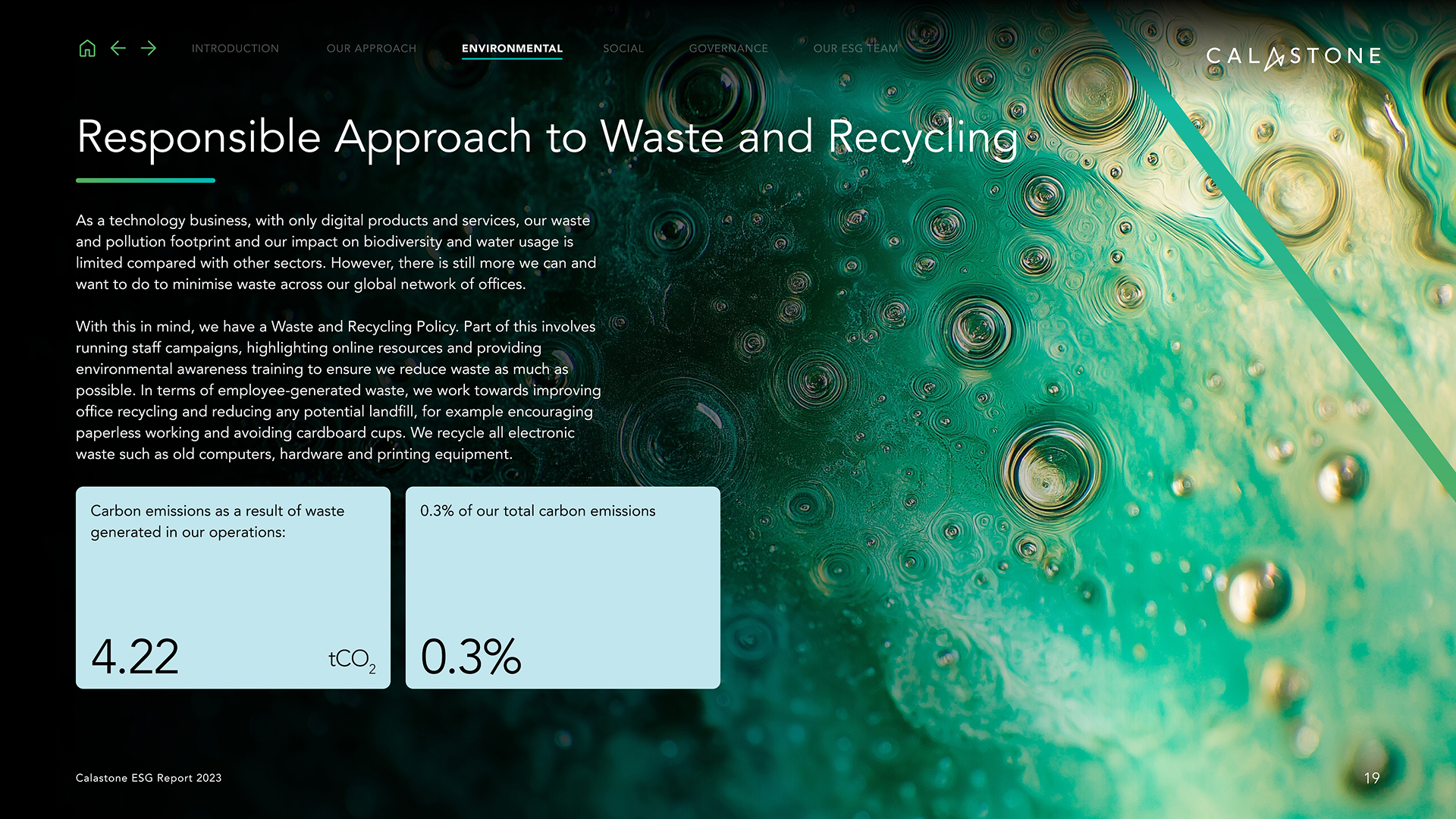Select the tCO2 unit label
The width and height of the screenshot is (1456, 819).
point(352,660)
